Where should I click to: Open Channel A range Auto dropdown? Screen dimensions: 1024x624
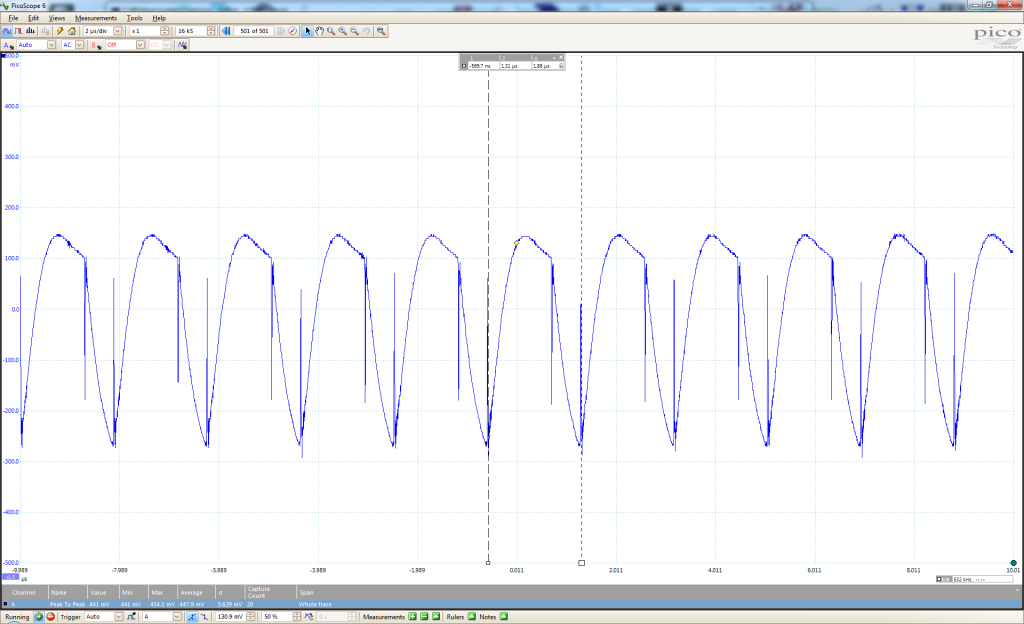51,45
